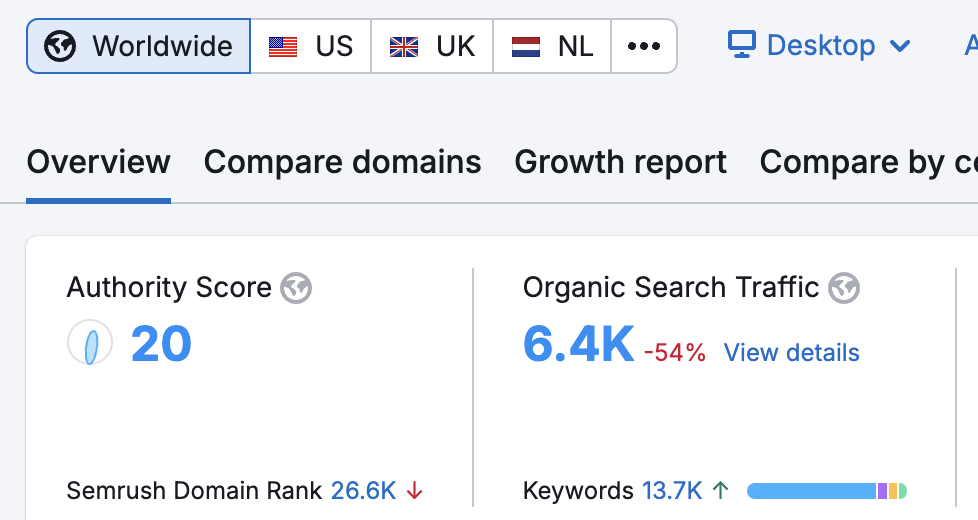The width and height of the screenshot is (978, 520).
Task: Click View details link
Action: [x=792, y=353]
